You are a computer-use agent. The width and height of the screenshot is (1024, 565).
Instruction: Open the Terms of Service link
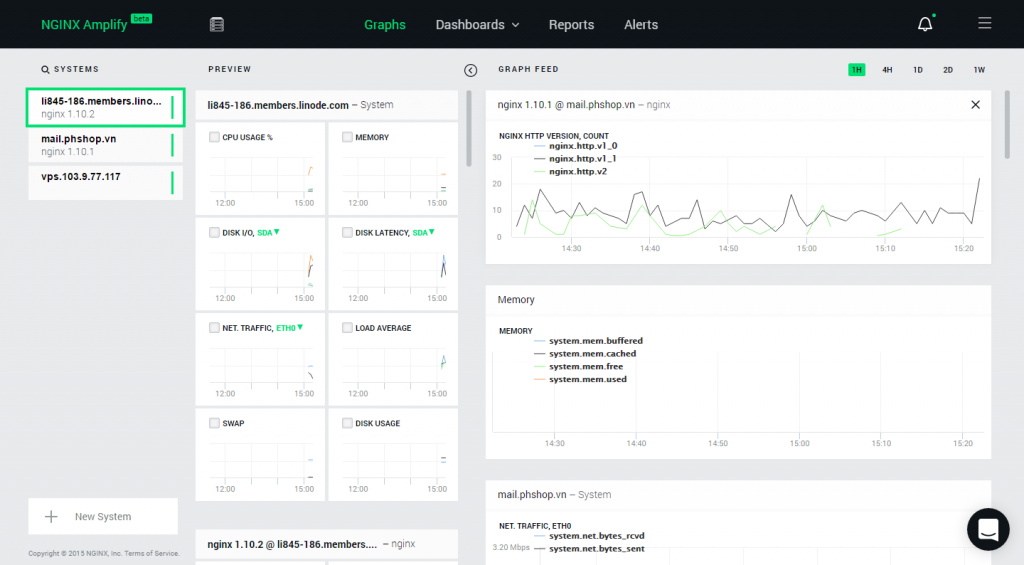pos(152,553)
